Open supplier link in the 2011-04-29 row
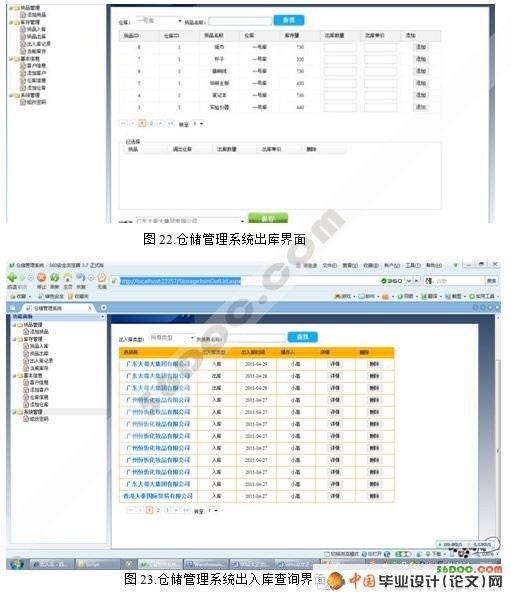 pyautogui.click(x=158, y=364)
